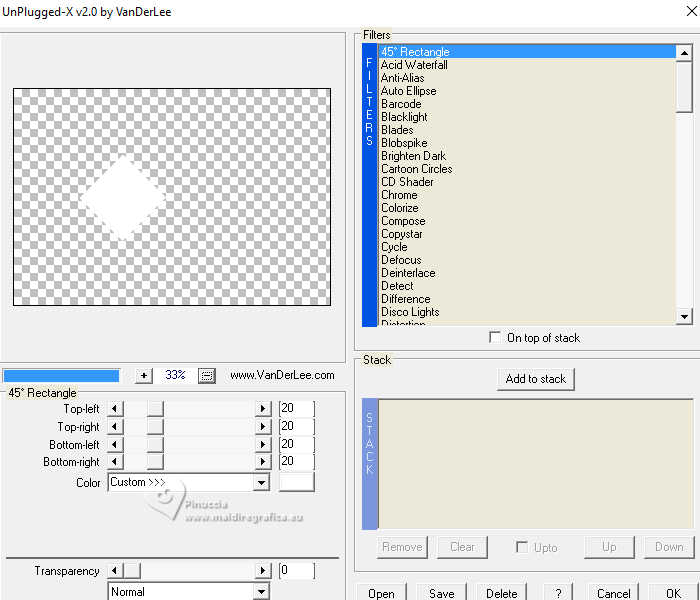Click the Top-right value field

296,426
